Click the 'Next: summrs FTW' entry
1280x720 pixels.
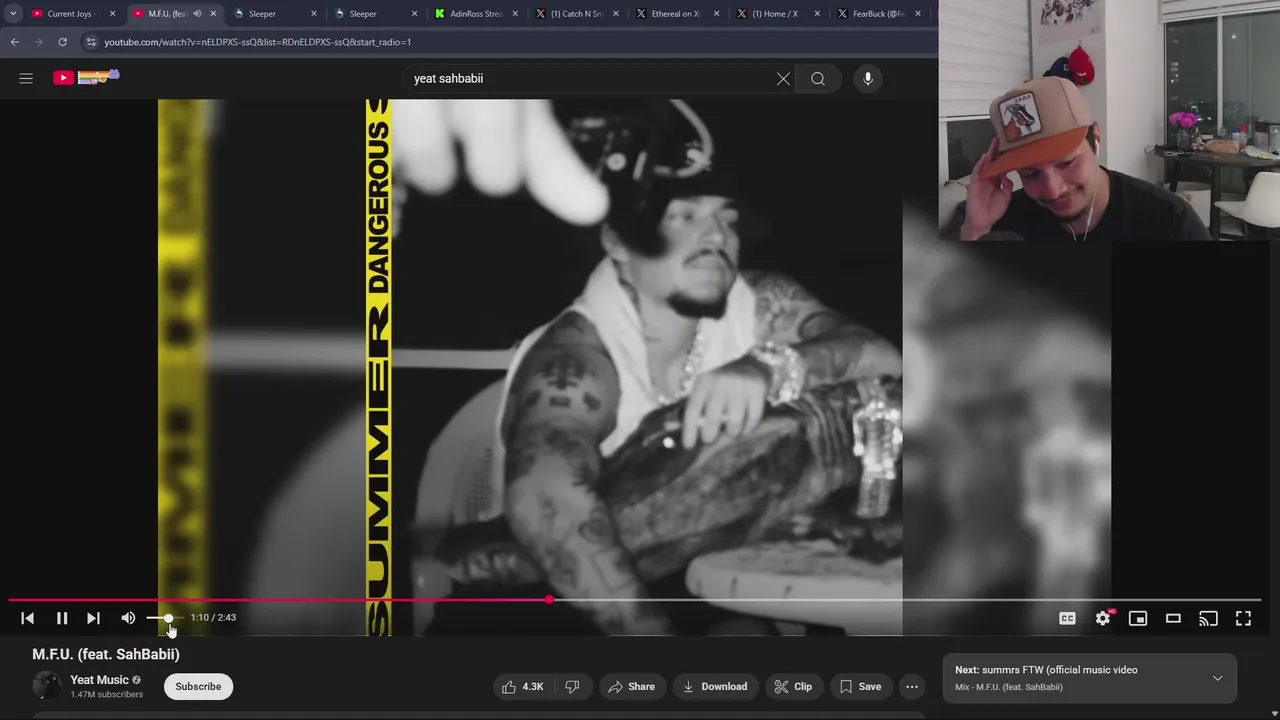pos(1046,670)
